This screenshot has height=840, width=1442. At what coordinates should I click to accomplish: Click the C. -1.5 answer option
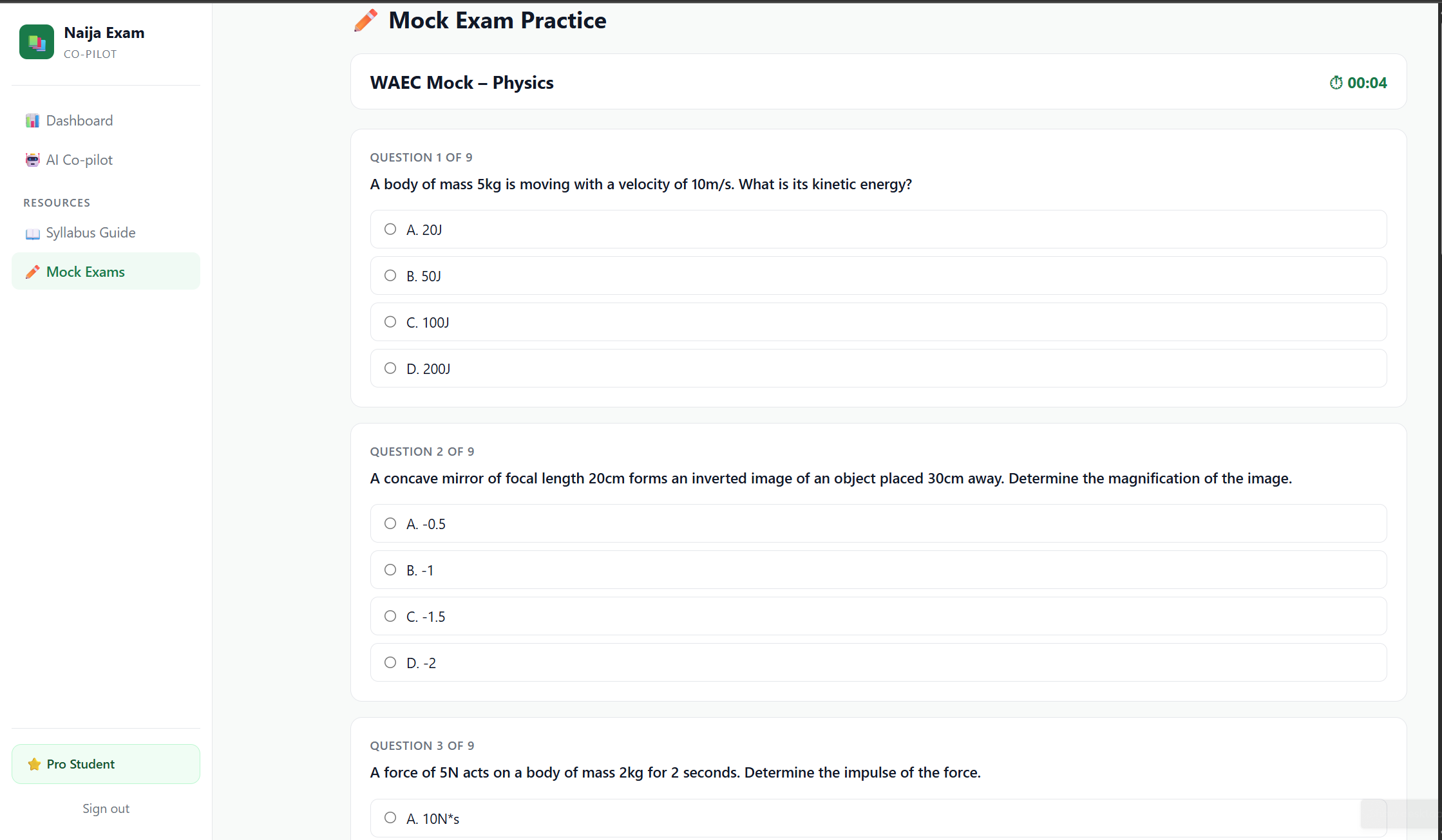tap(878, 616)
